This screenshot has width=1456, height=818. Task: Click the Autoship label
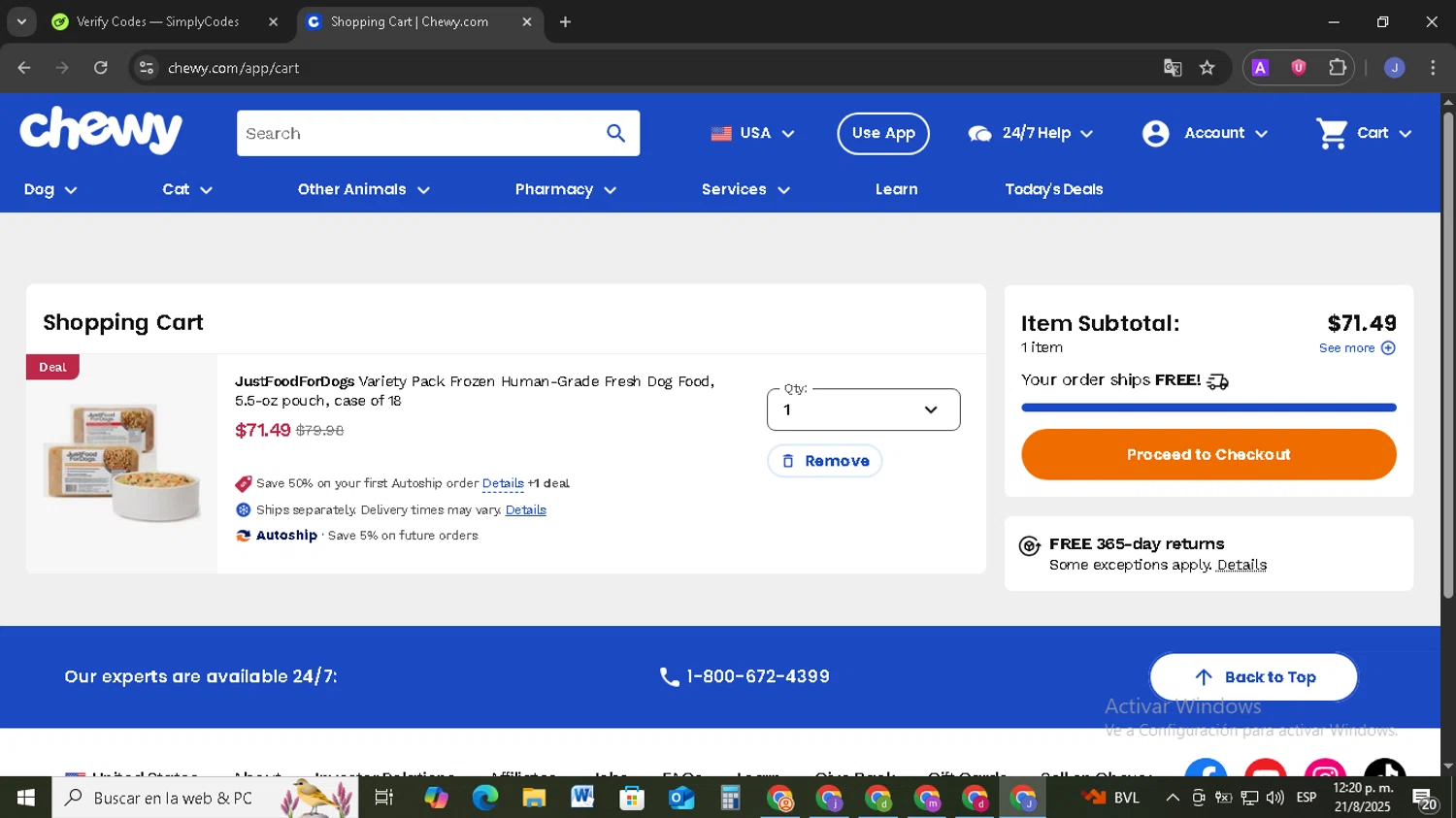(286, 535)
